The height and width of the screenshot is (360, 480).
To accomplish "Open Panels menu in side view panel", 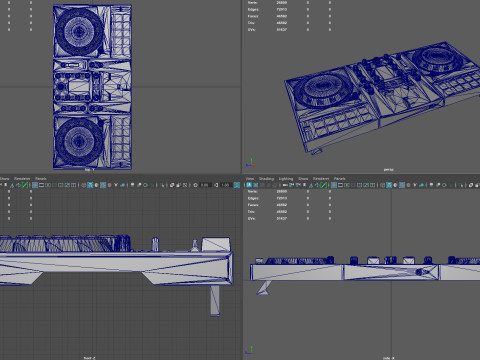I will (340, 179).
